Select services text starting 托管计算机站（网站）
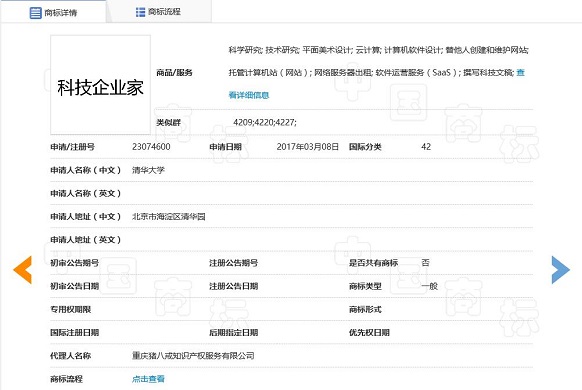582x390 pixels. point(371,73)
